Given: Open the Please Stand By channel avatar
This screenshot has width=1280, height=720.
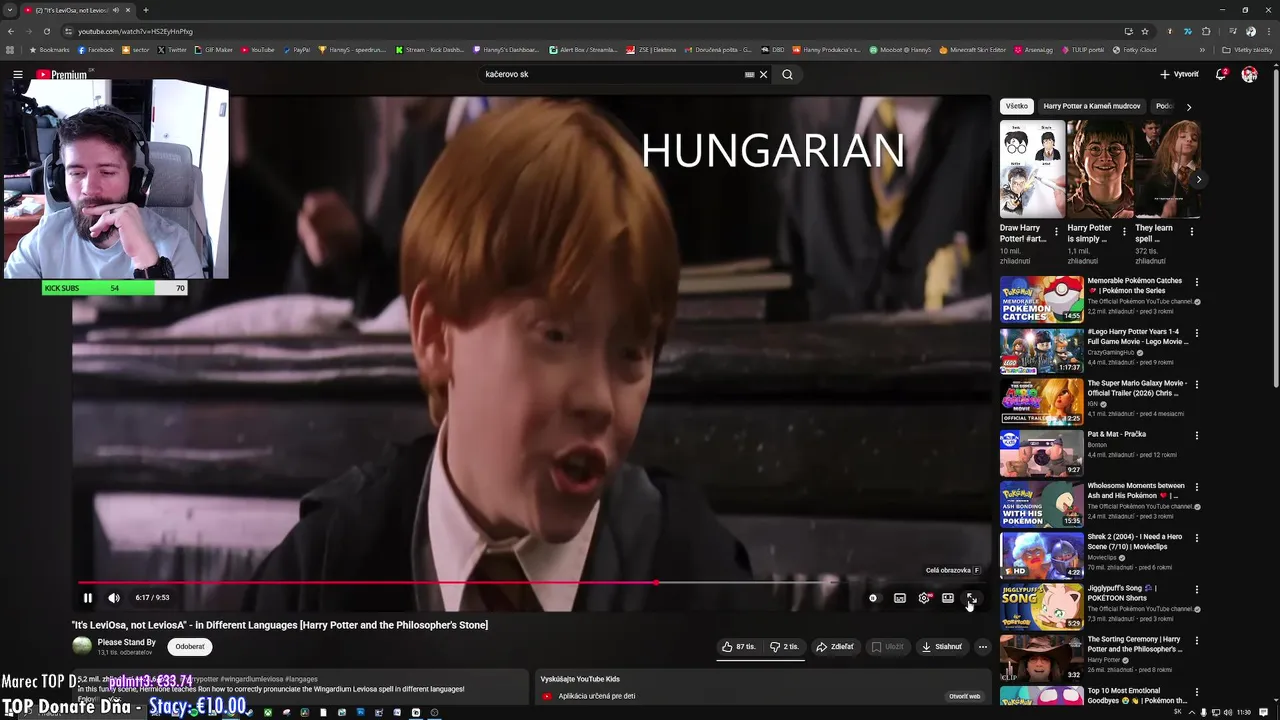Looking at the screenshot, I should (82, 647).
